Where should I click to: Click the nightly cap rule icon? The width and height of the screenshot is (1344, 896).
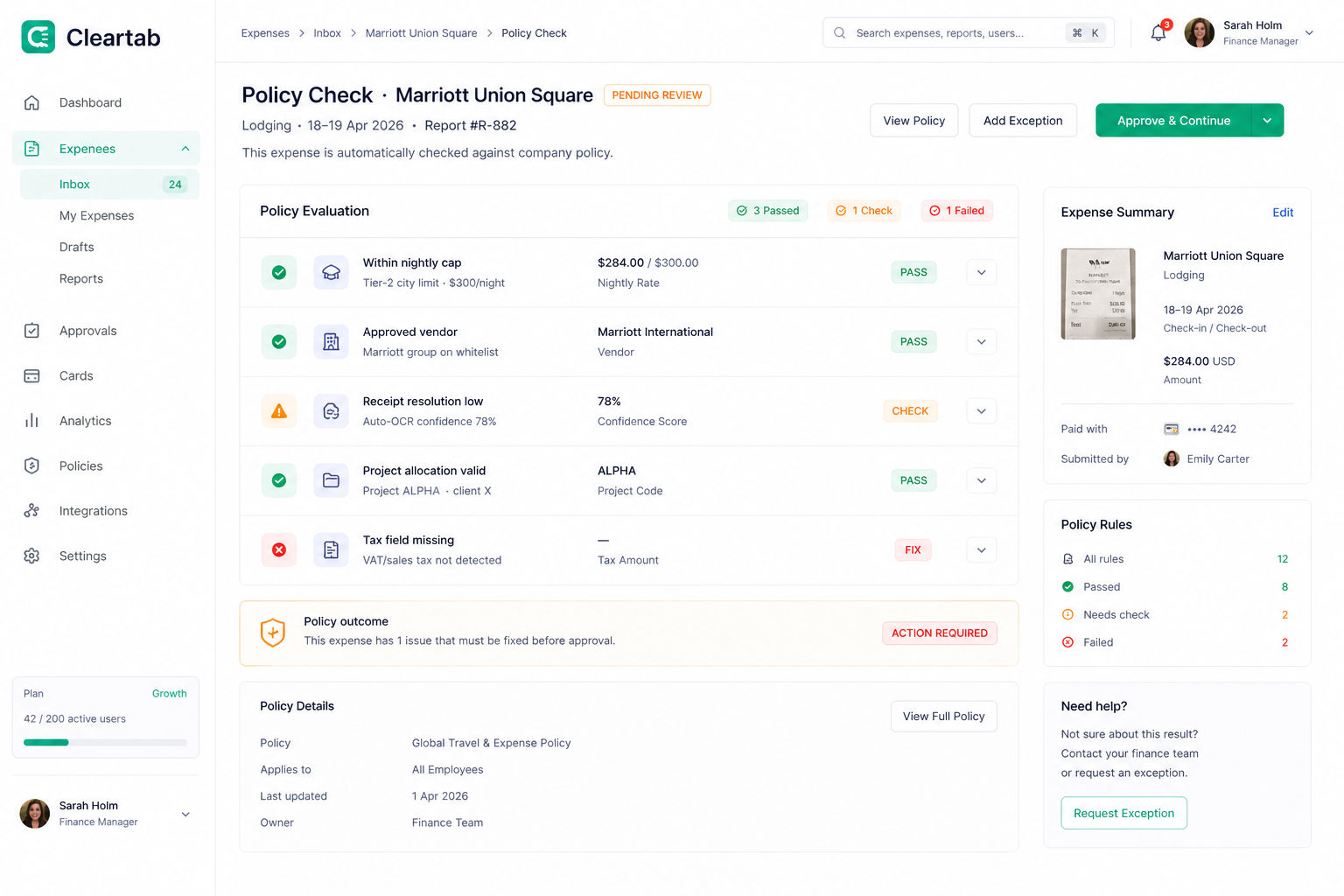[x=331, y=272]
